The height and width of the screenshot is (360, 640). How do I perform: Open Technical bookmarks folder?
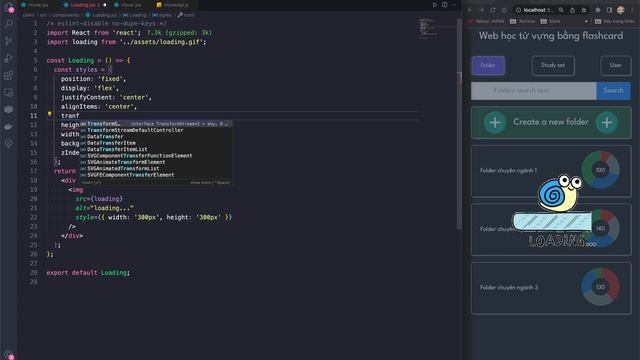click(x=522, y=21)
